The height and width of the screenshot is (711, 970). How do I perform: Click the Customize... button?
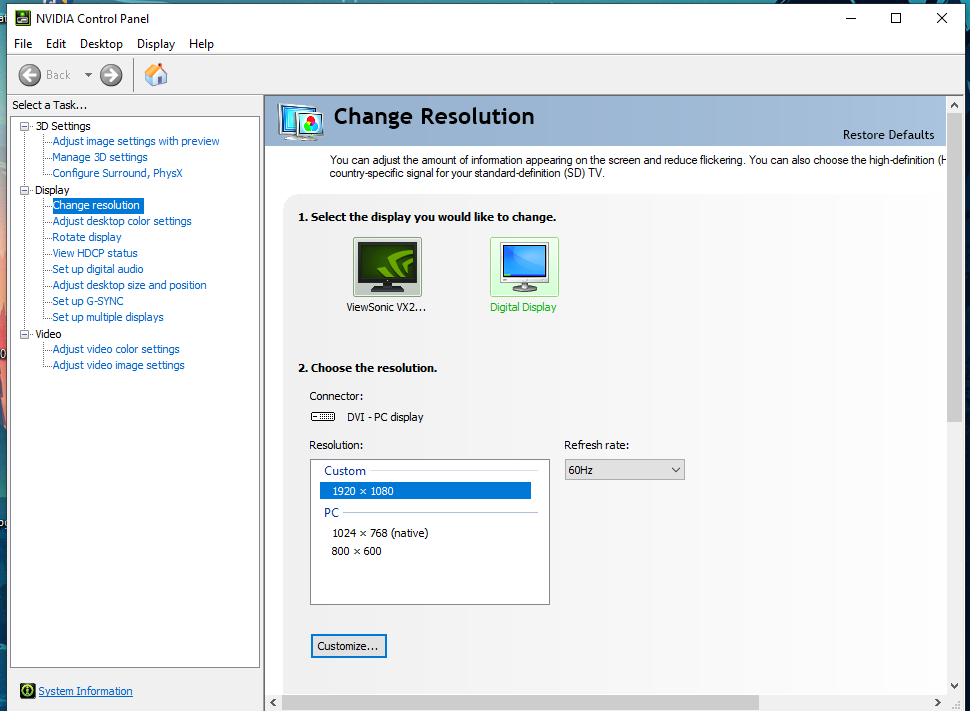click(349, 646)
